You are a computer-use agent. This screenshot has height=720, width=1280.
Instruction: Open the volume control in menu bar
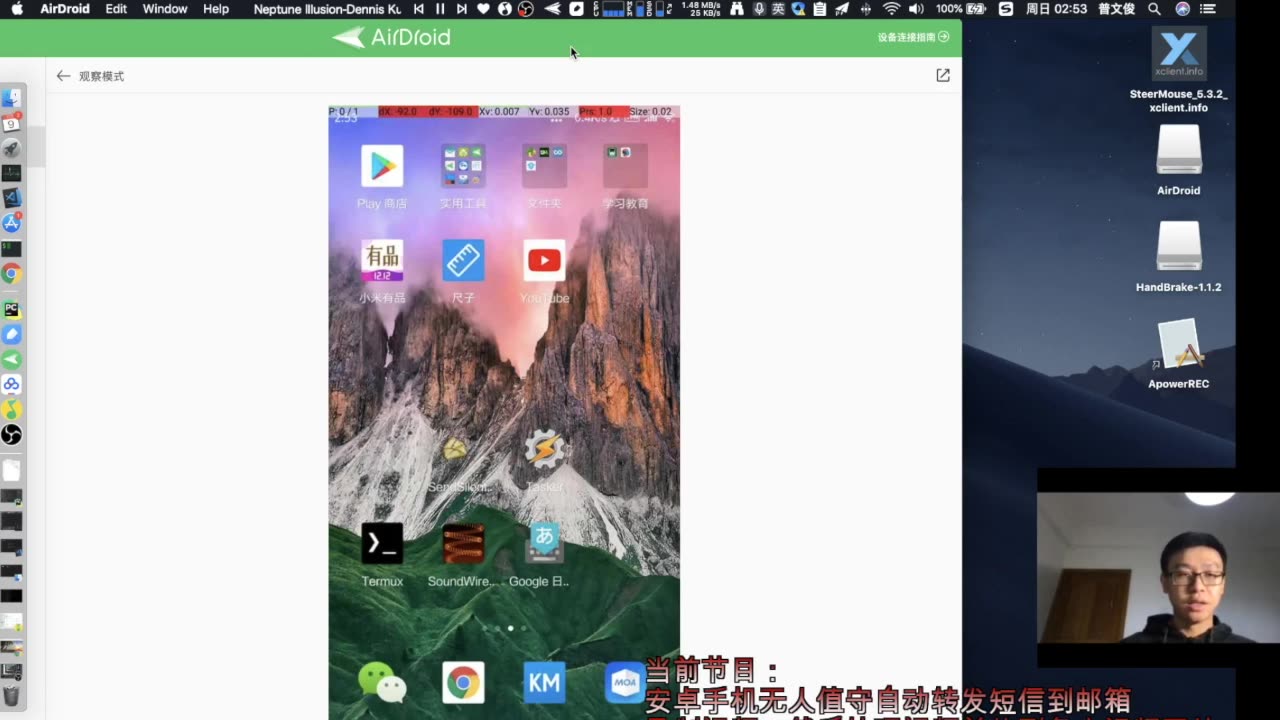[916, 9]
